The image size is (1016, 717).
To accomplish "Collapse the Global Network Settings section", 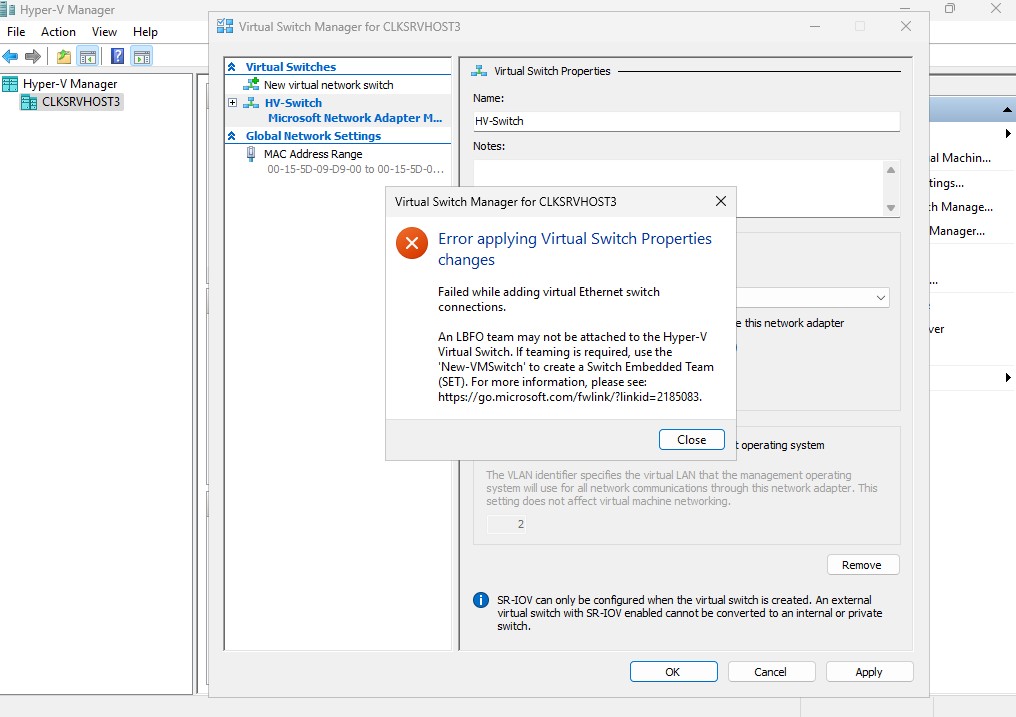I will pos(232,136).
